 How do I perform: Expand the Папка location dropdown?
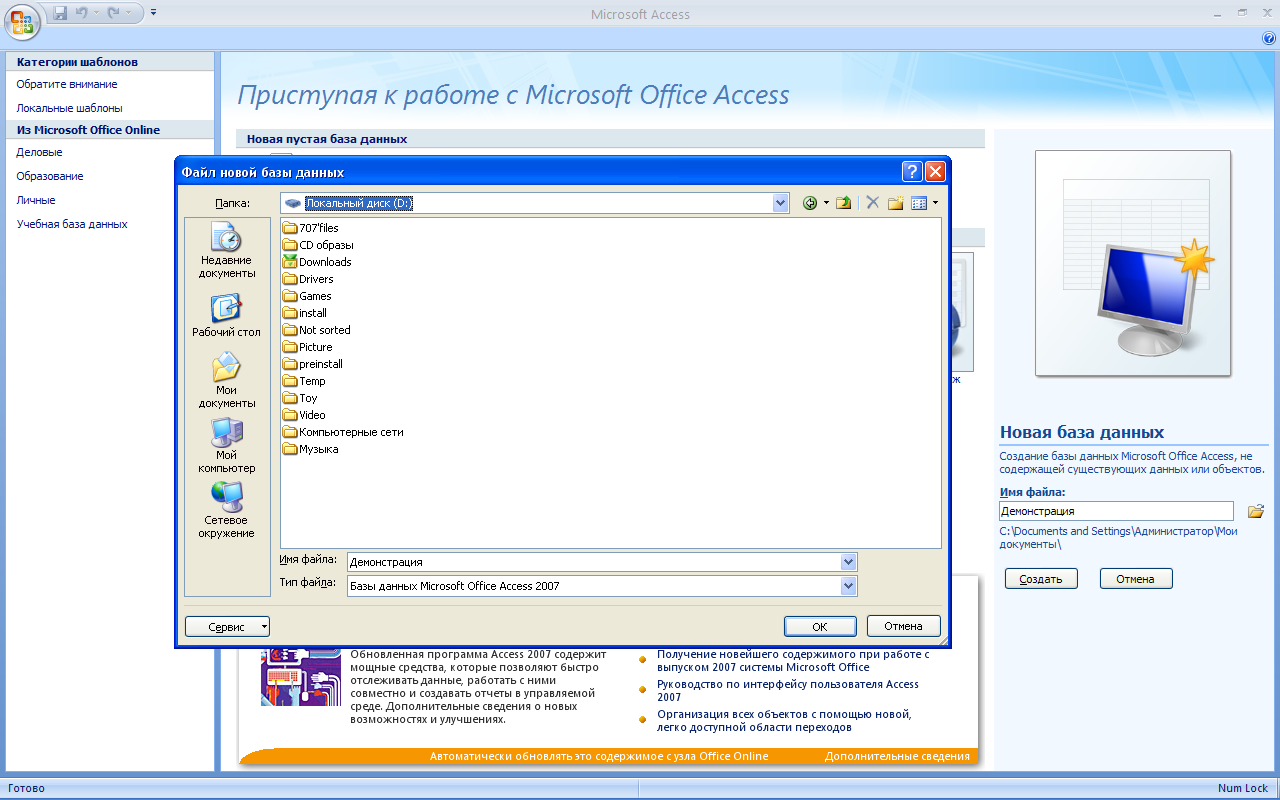pyautogui.click(x=780, y=203)
